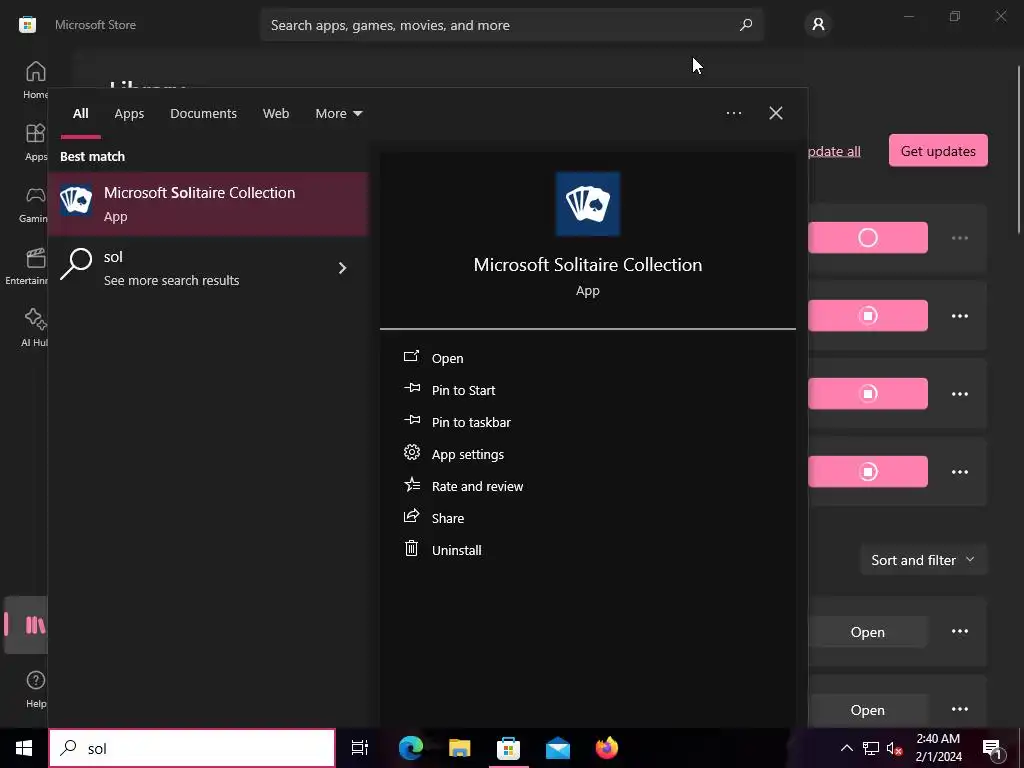Click magnifier icon in Store search bar
Viewport: 1024px width, 768px height.
tap(746, 25)
